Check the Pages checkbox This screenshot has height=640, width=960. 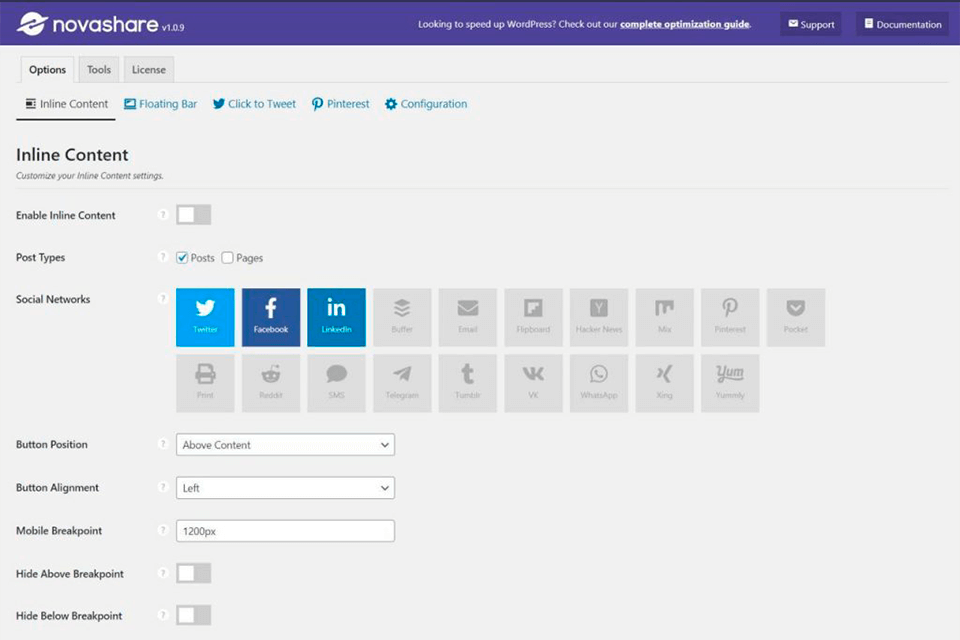(228, 257)
